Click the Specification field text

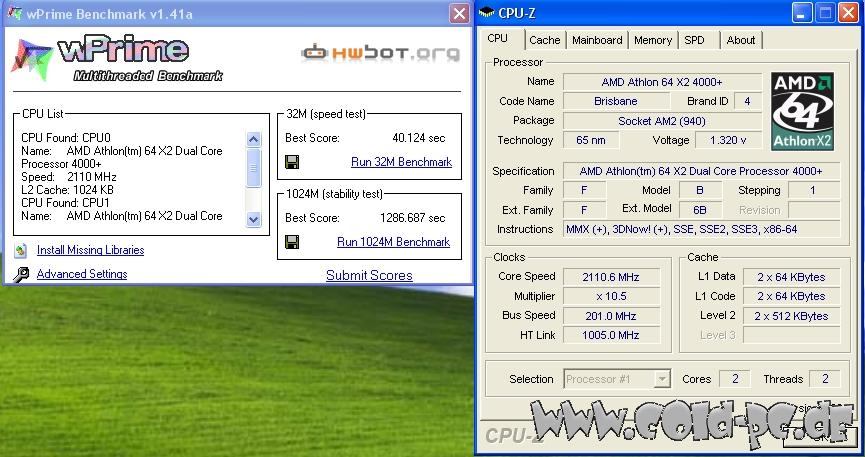click(701, 171)
